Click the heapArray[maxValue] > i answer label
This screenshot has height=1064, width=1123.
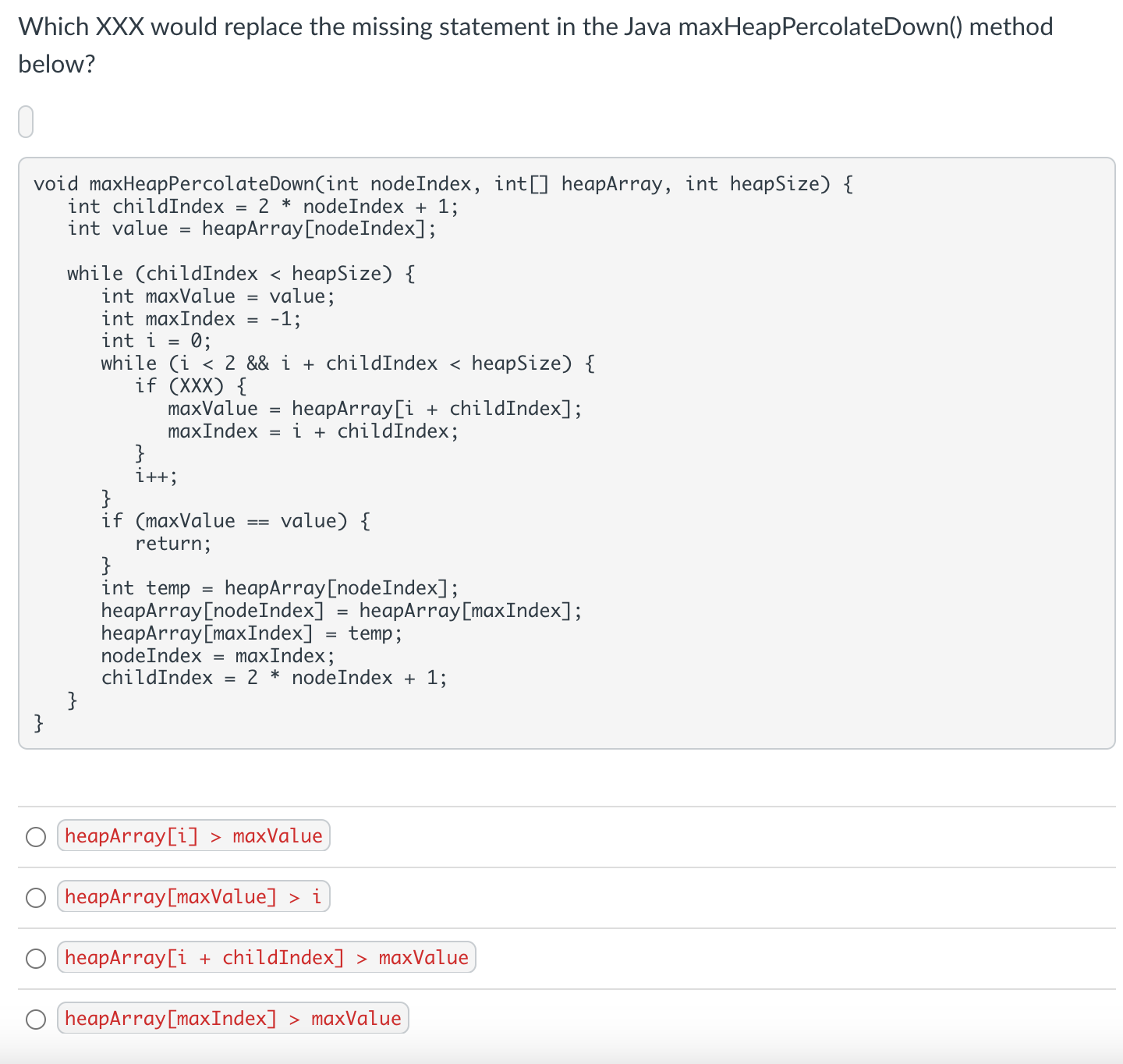tap(193, 896)
